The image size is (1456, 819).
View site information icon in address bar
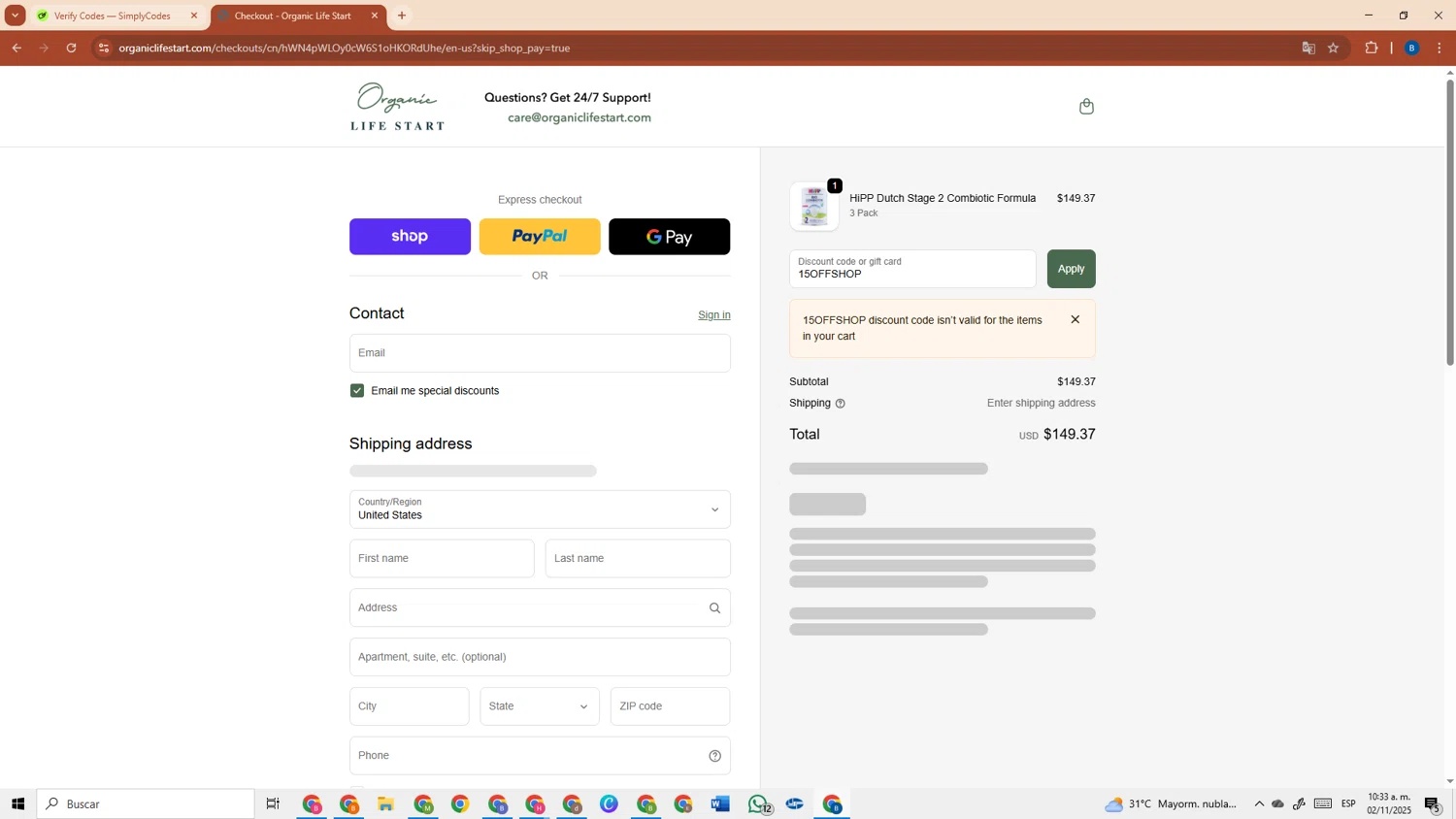pyautogui.click(x=104, y=48)
